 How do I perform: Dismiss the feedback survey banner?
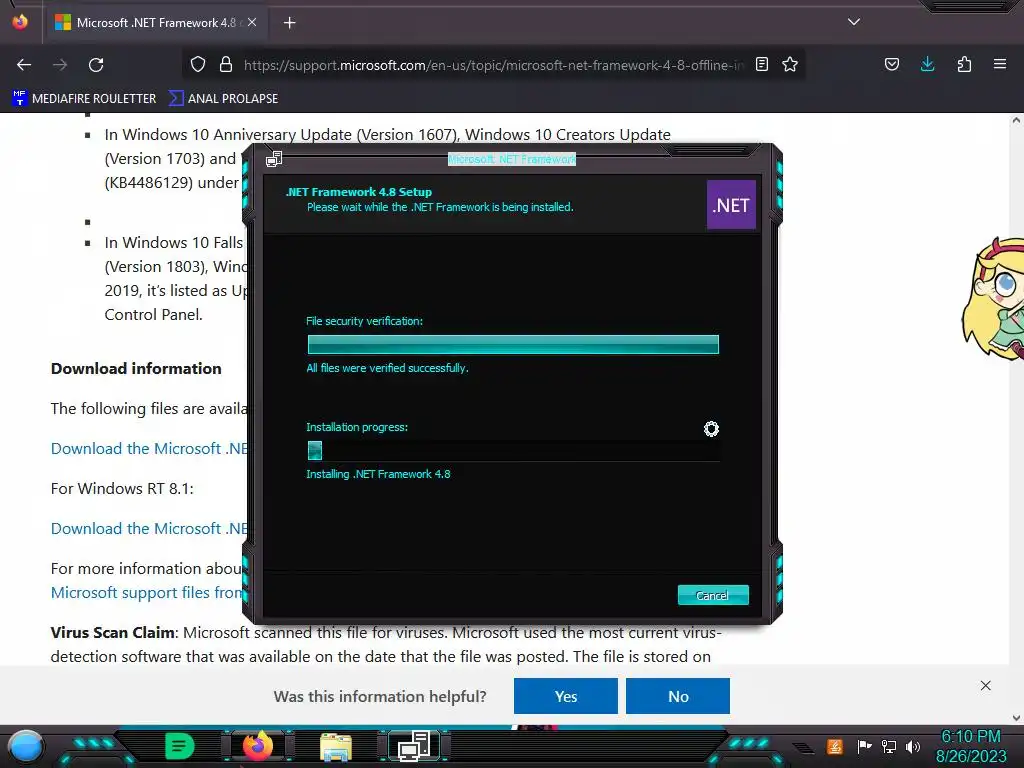click(985, 685)
